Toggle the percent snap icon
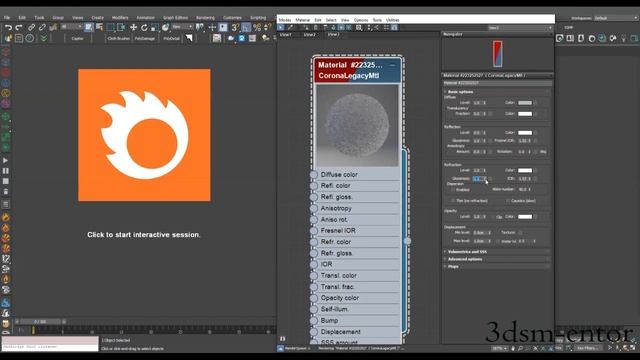Image resolution: width=640 pixels, height=360 pixels. pyautogui.click(x=257, y=27)
